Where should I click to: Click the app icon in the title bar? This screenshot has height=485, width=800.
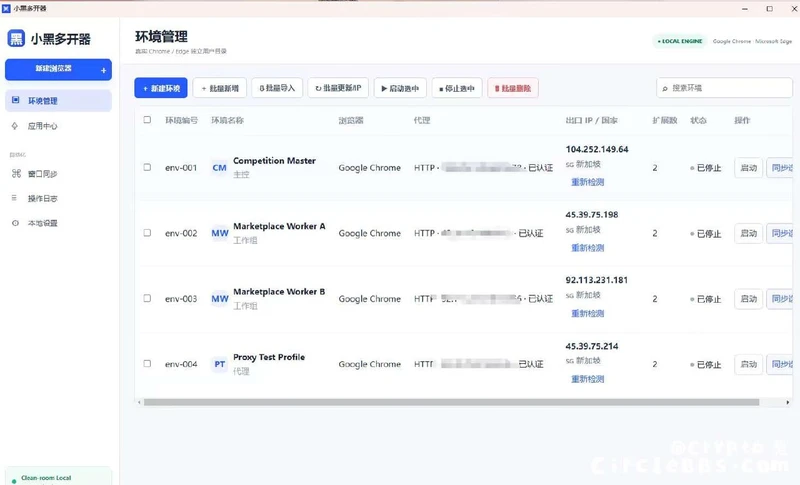click(6, 8)
